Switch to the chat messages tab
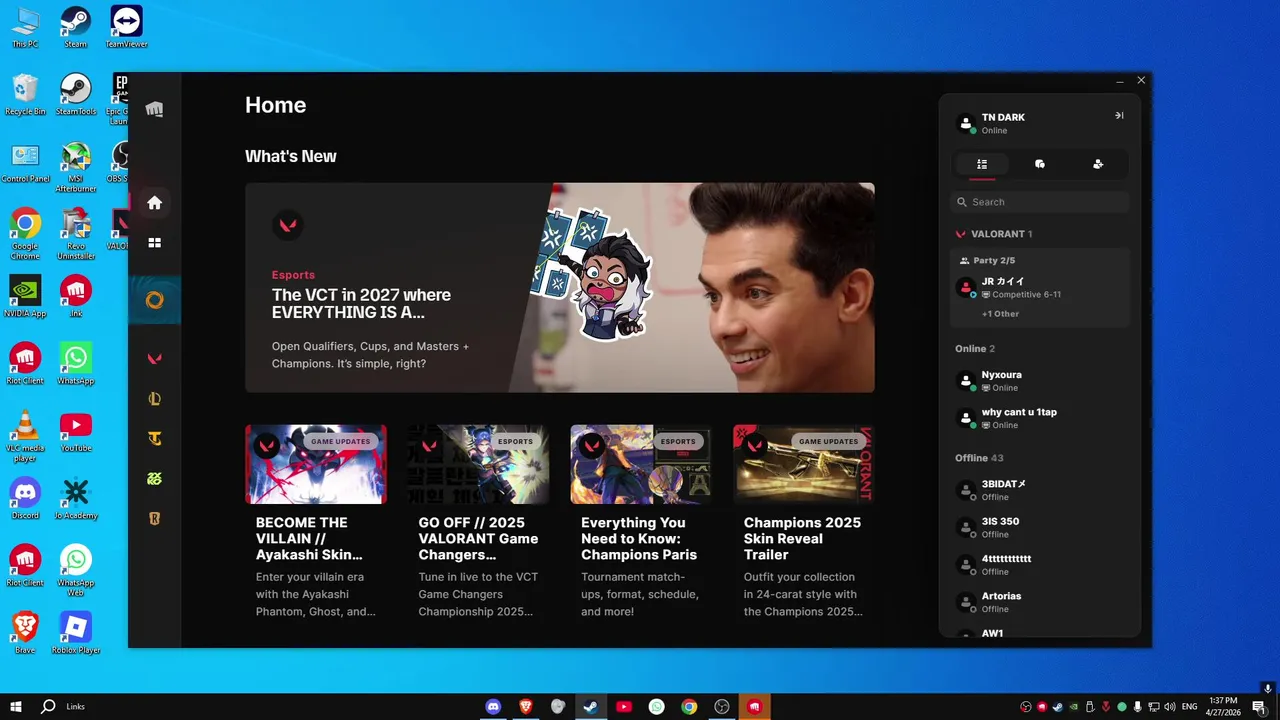 click(x=1040, y=164)
